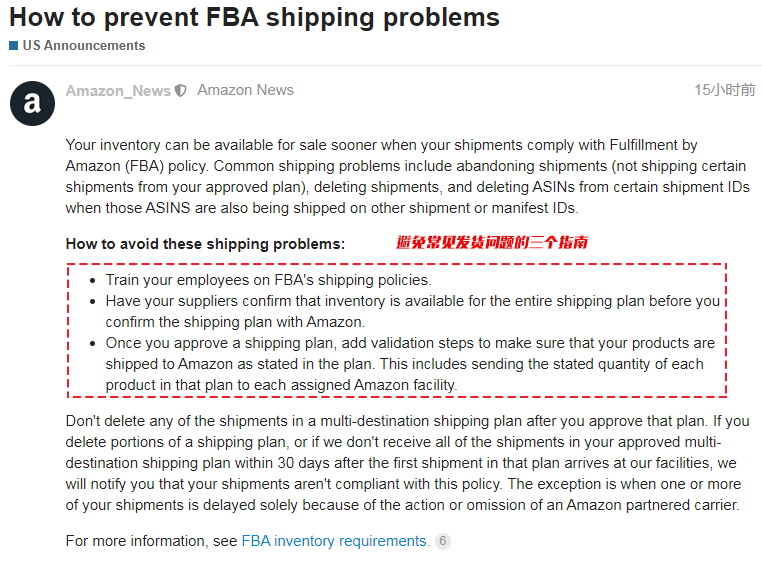Click the Amazon_News avatar icon
The image size is (762, 567).
(x=32, y=103)
